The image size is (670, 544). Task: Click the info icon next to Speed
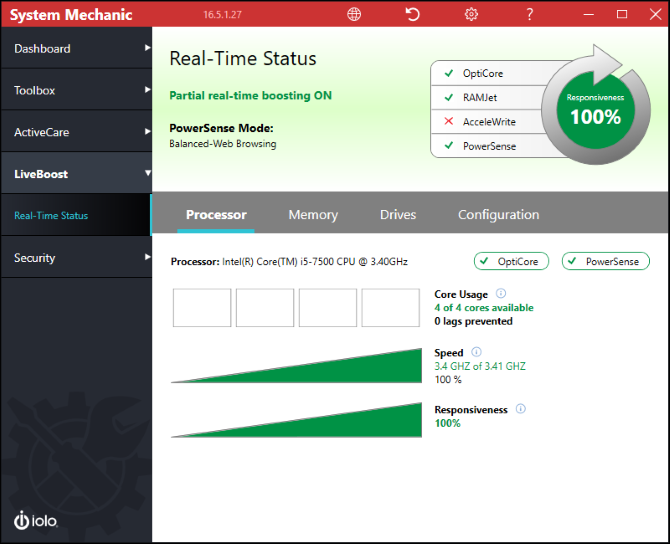(x=476, y=352)
